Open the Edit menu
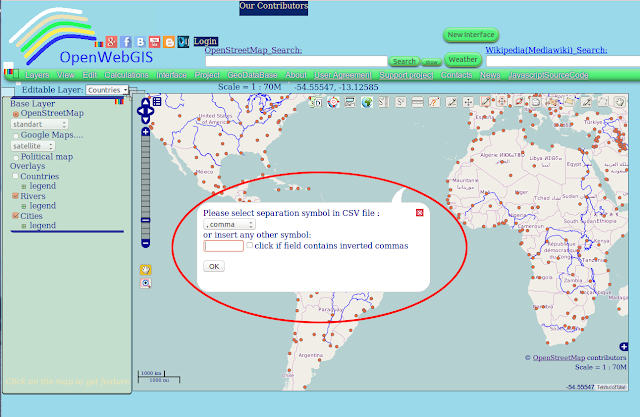The image size is (640, 417). pos(90,75)
